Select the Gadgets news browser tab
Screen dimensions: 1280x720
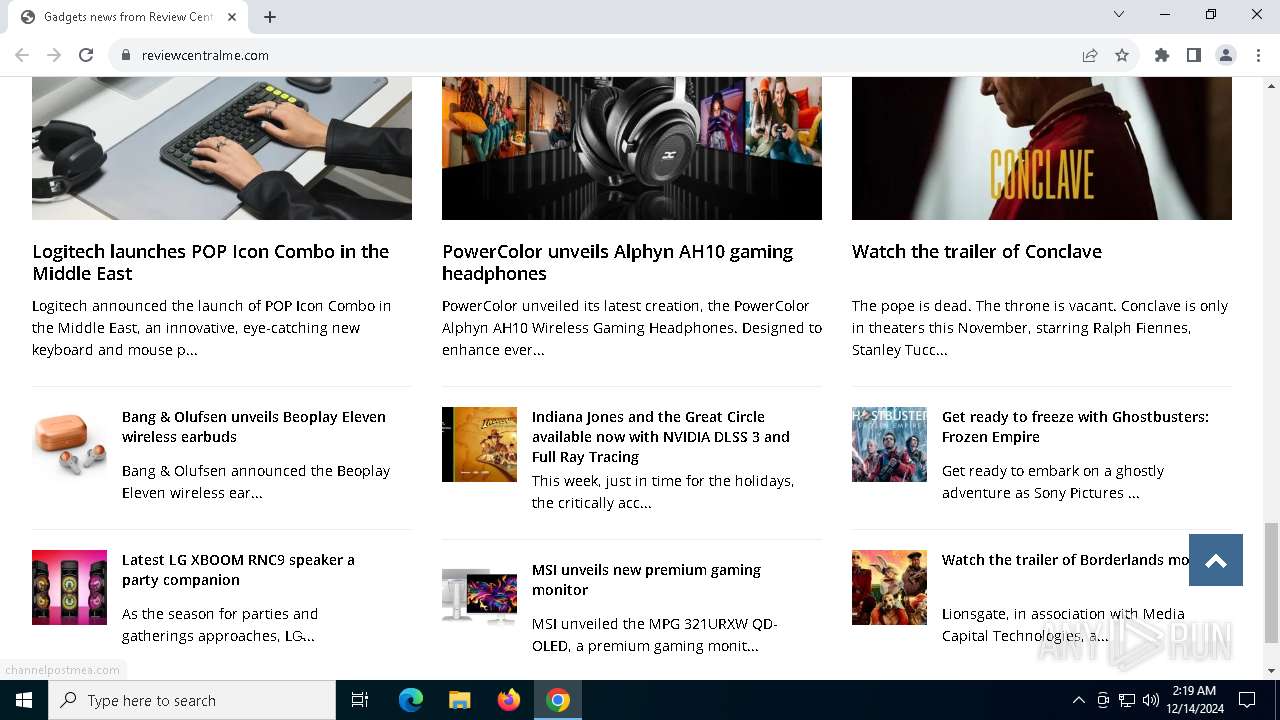[x=128, y=17]
